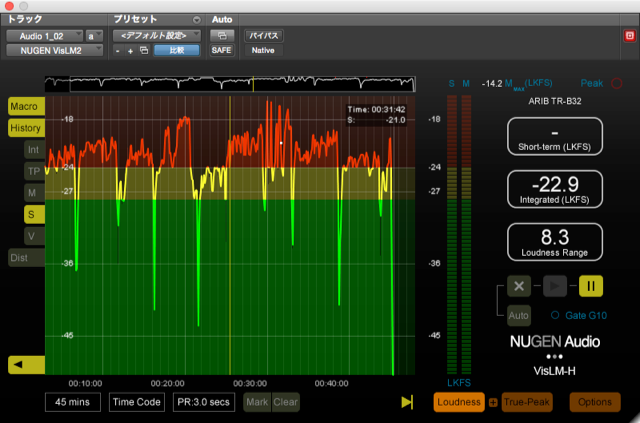Image resolution: width=640 pixels, height=423 pixels.
Task: Toggle the Dist distribution view
Action: point(27,258)
